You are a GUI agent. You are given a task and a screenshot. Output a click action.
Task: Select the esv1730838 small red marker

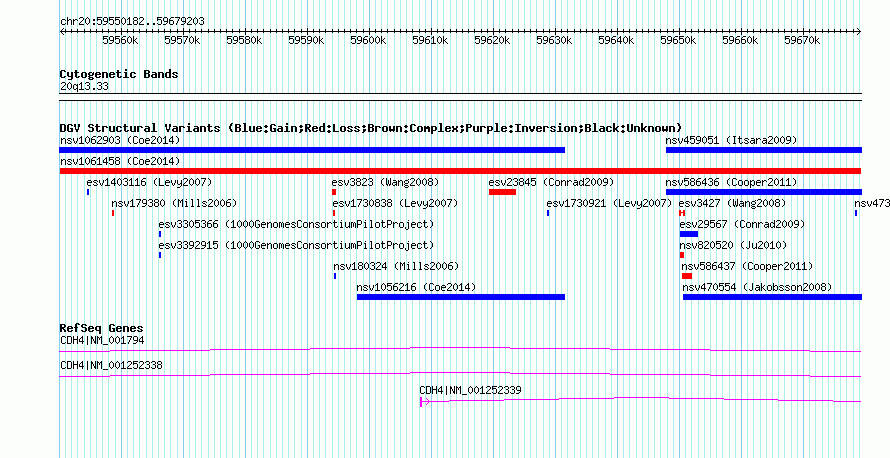[334, 213]
